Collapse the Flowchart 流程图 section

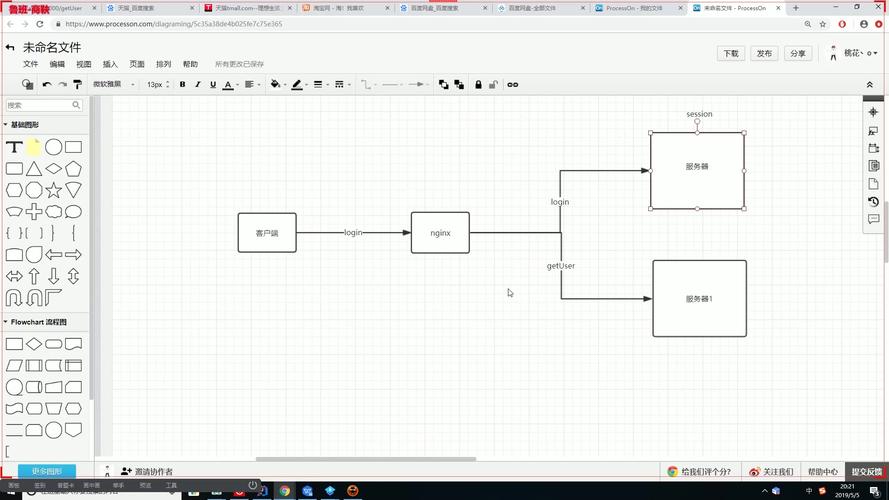(x=35, y=321)
